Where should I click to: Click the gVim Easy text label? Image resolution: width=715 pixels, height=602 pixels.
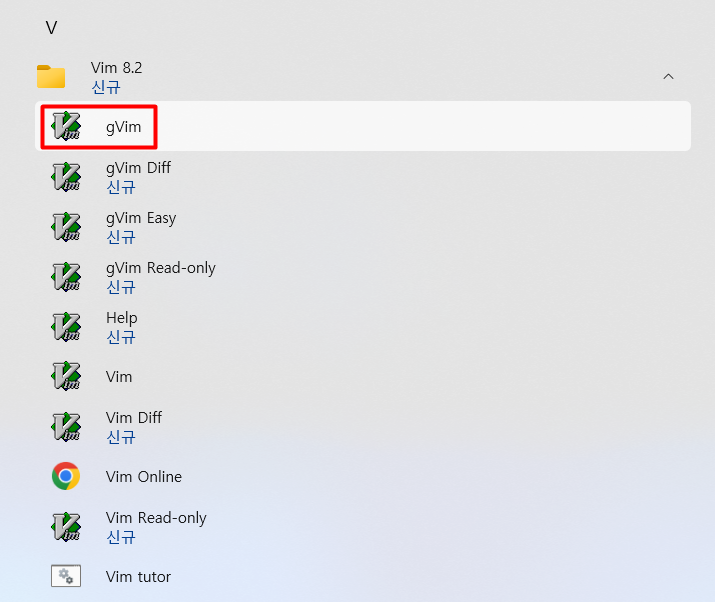coord(141,218)
